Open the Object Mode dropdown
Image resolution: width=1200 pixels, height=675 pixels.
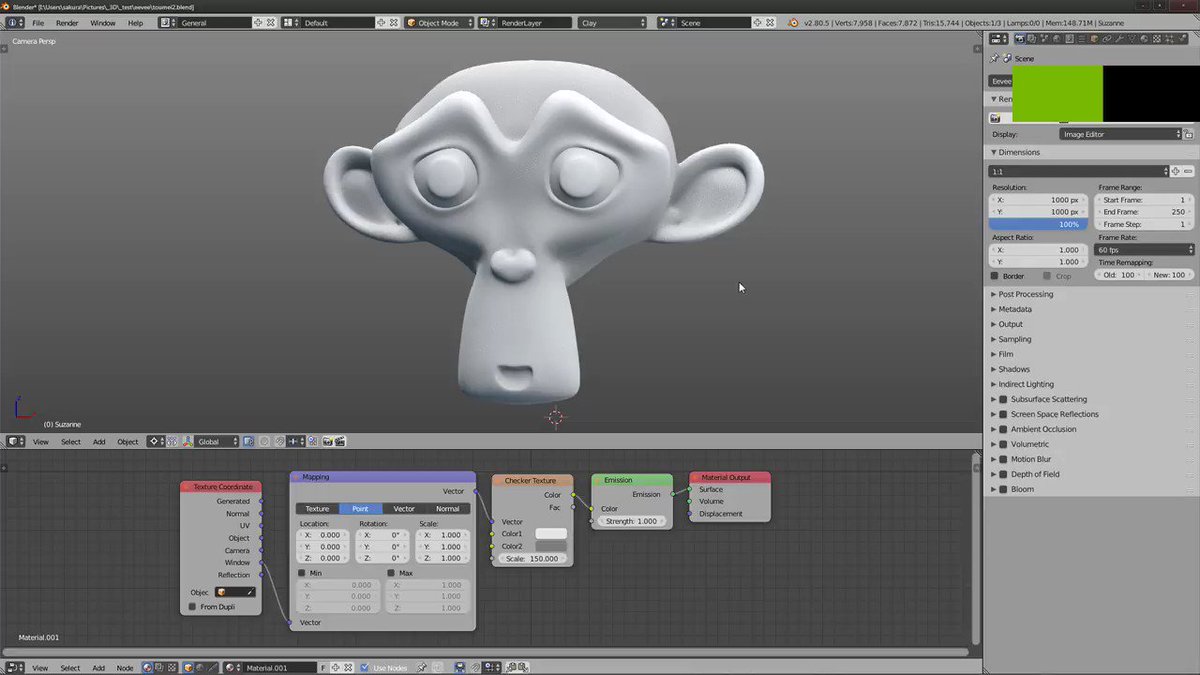438,22
